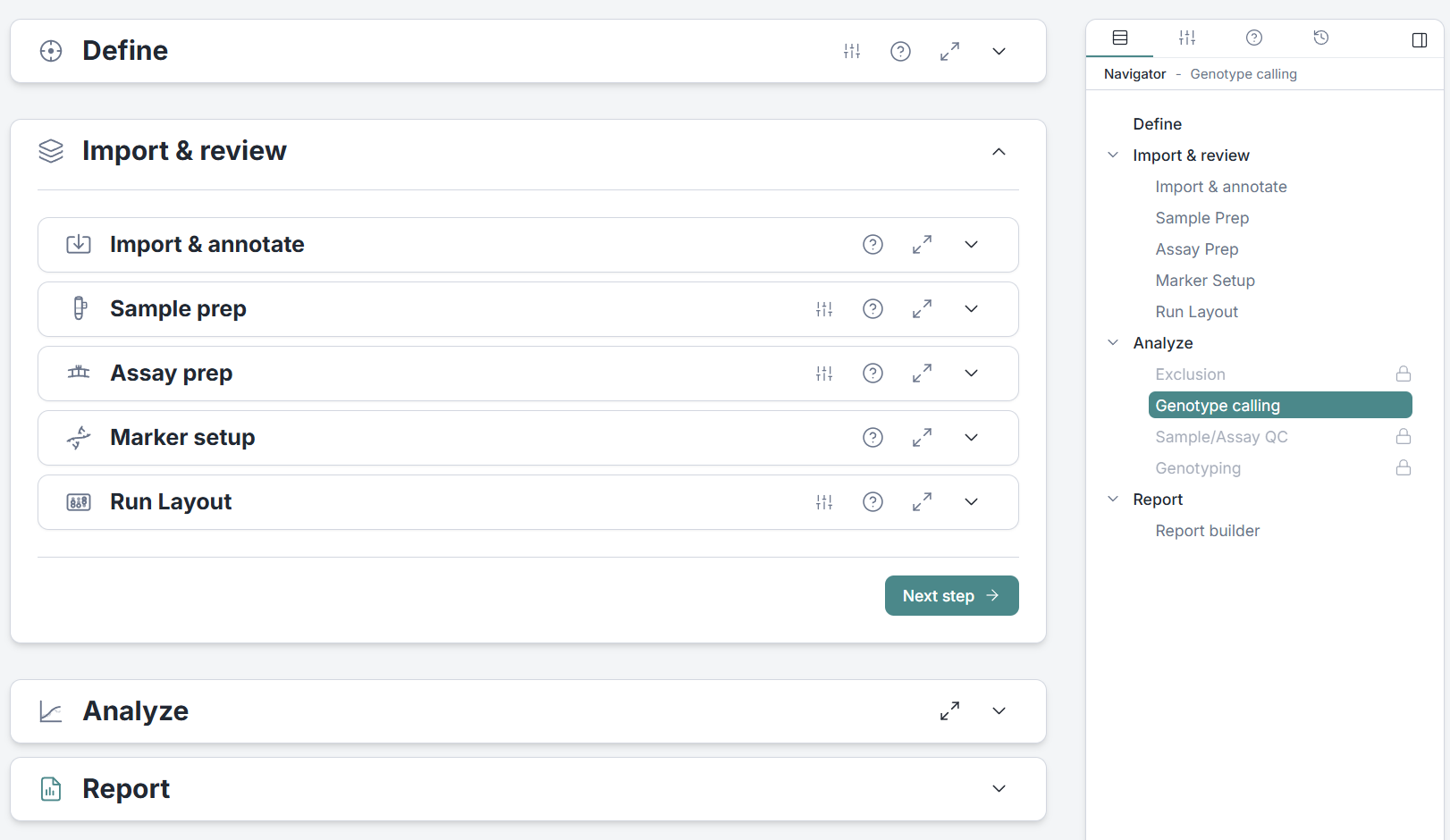This screenshot has height=840, width=1450.
Task: Click the Genotyping lock icon
Action: pos(1403,467)
